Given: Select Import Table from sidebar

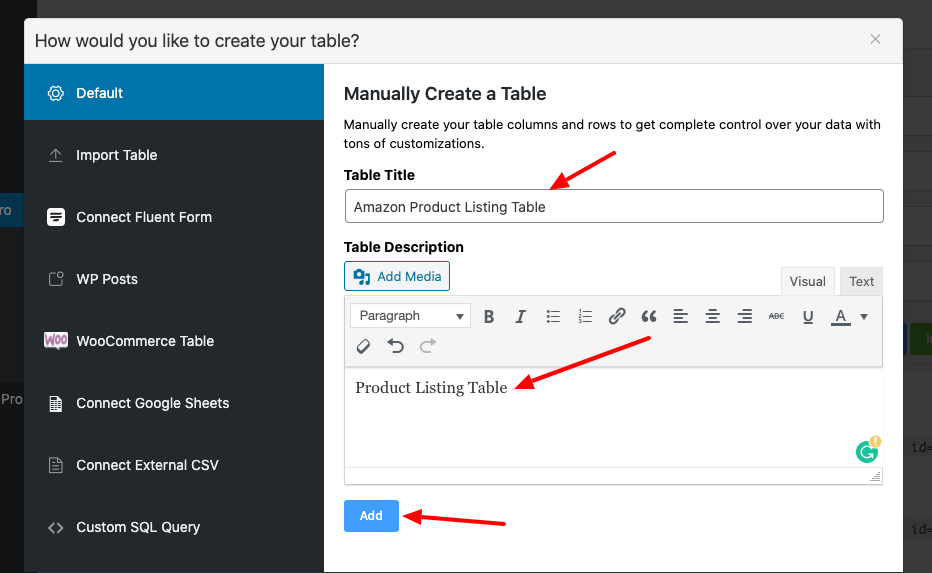Looking at the screenshot, I should (x=116, y=155).
